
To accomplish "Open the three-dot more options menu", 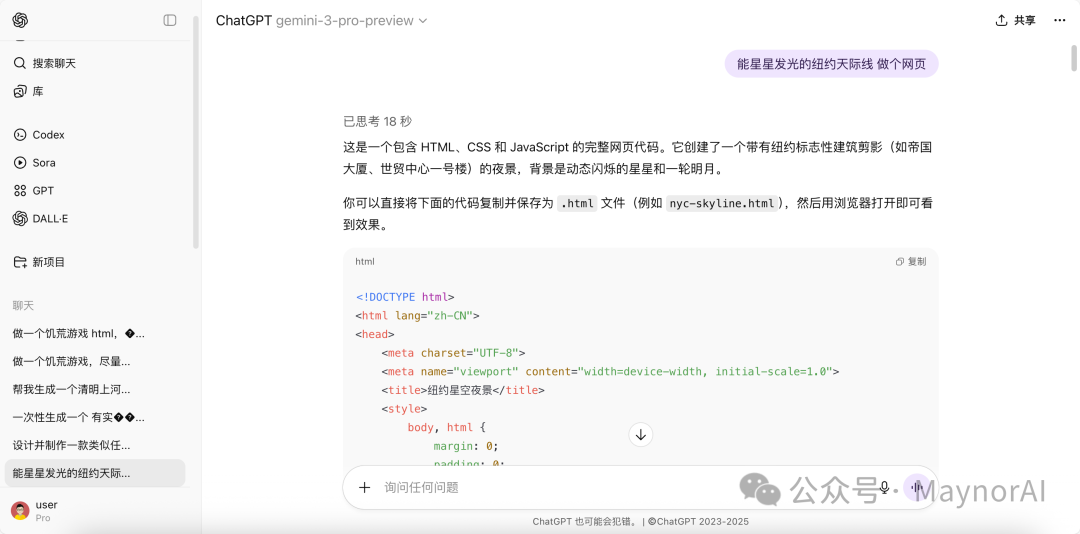I will coord(1060,21).
